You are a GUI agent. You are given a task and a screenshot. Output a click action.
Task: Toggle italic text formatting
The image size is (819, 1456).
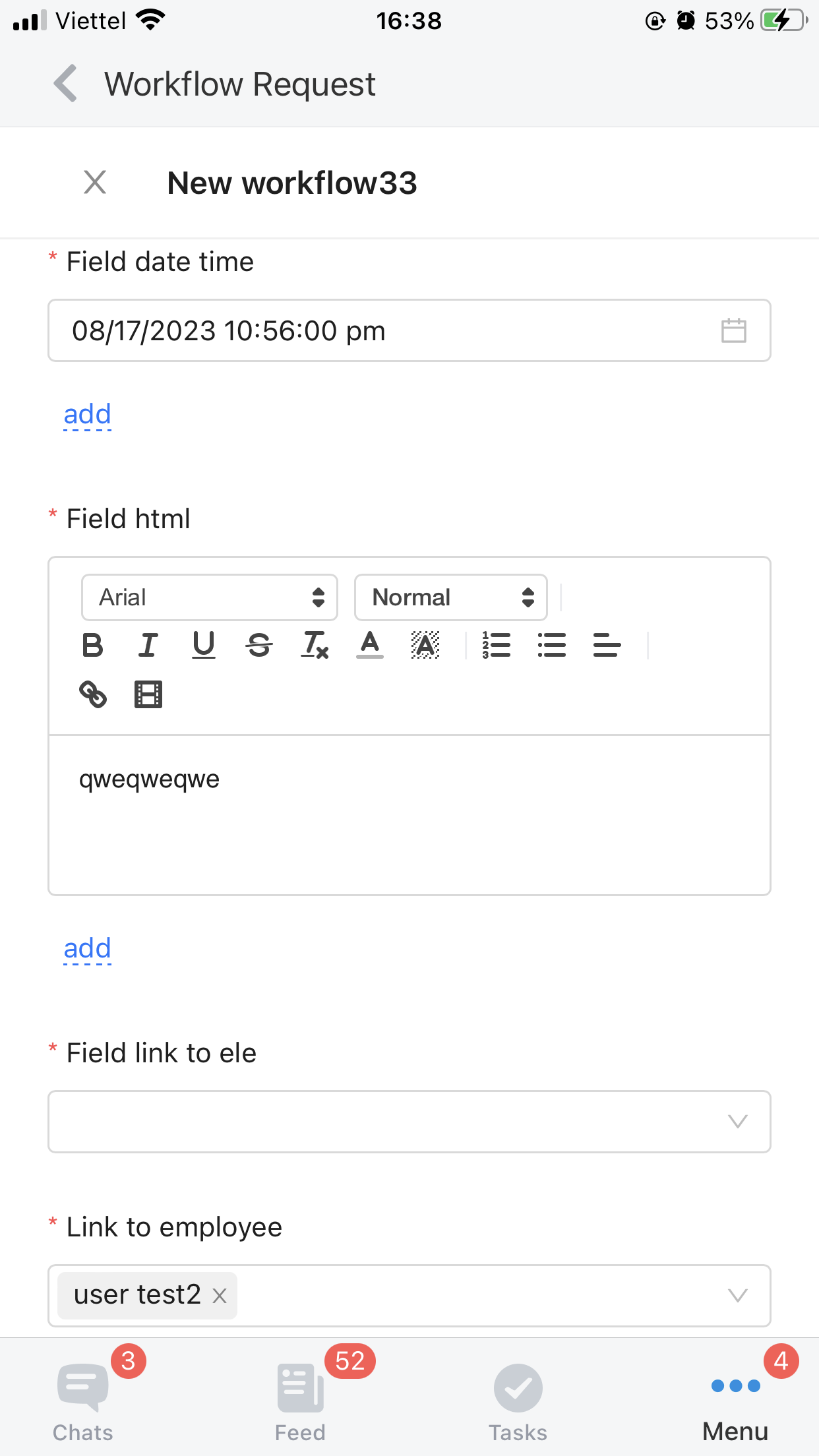pos(148,645)
